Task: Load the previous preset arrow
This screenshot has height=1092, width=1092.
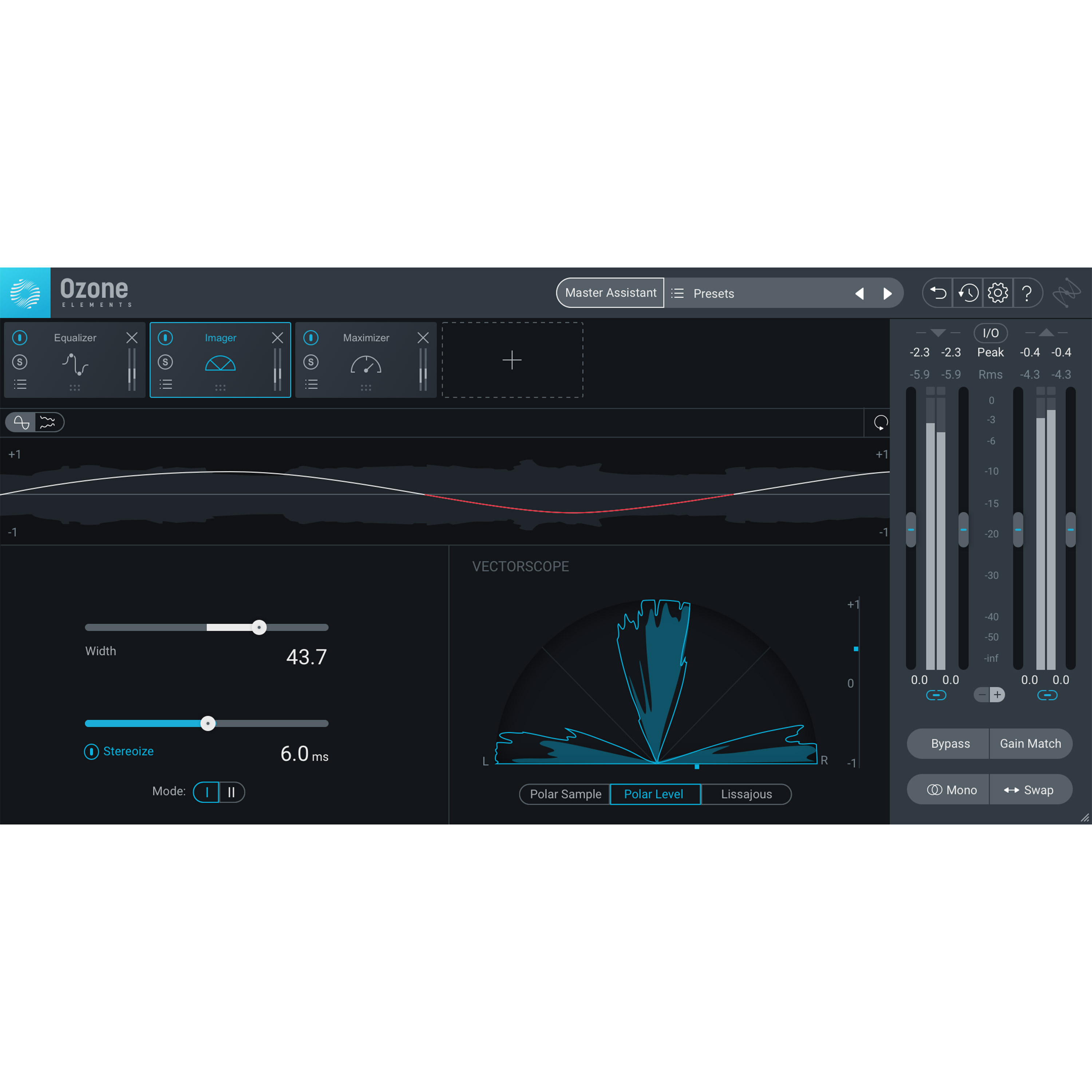Action: tap(859, 293)
